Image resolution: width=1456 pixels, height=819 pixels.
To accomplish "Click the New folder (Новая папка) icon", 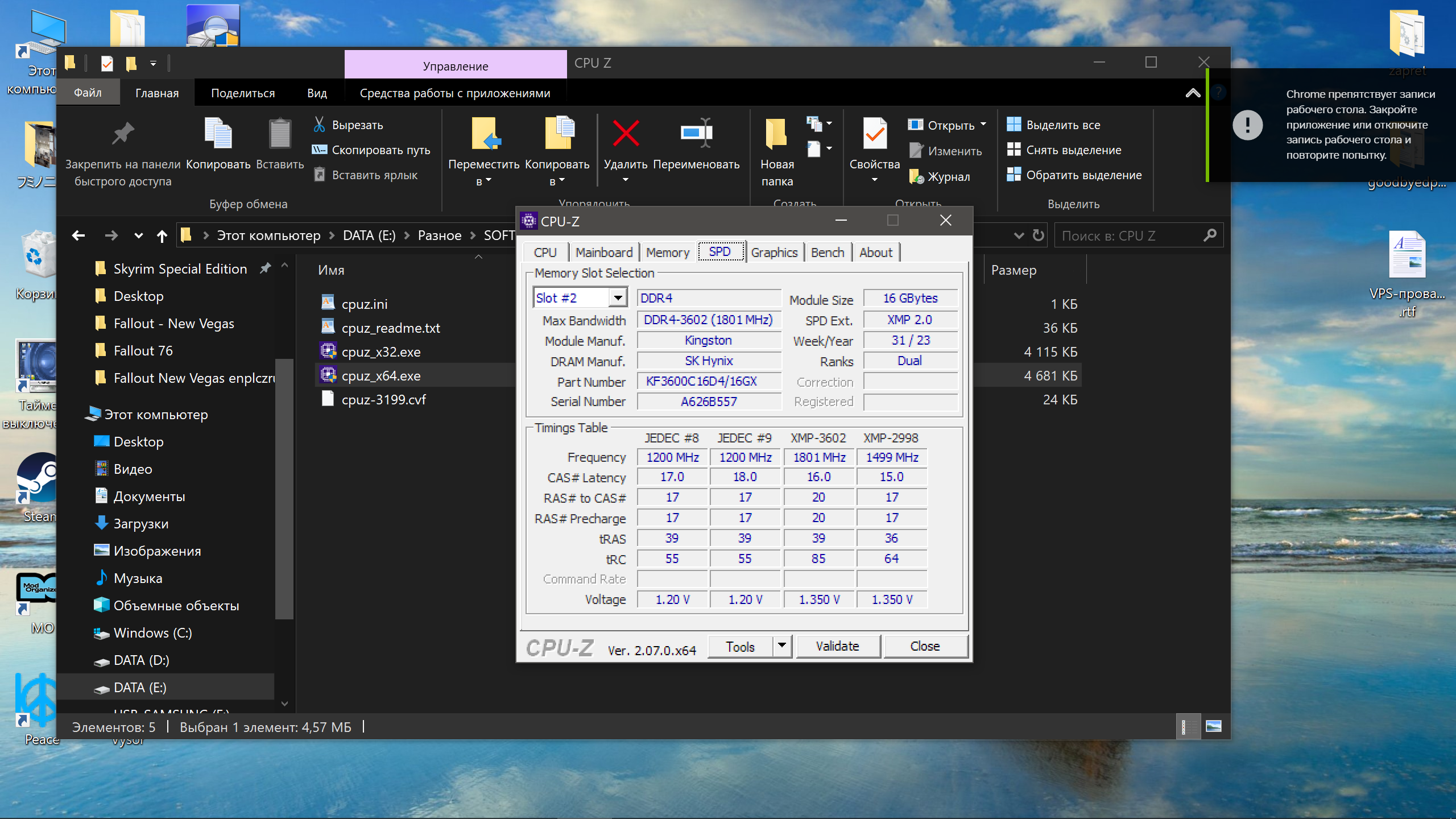I will [776, 134].
